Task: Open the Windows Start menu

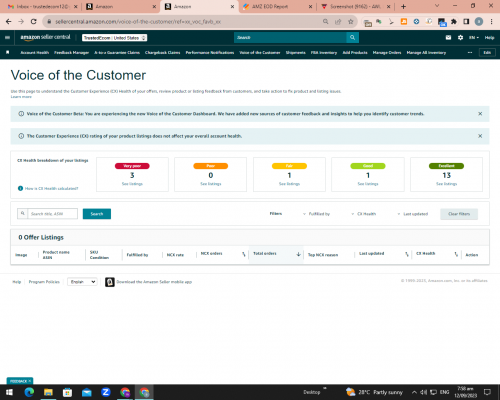Action: 9,392
